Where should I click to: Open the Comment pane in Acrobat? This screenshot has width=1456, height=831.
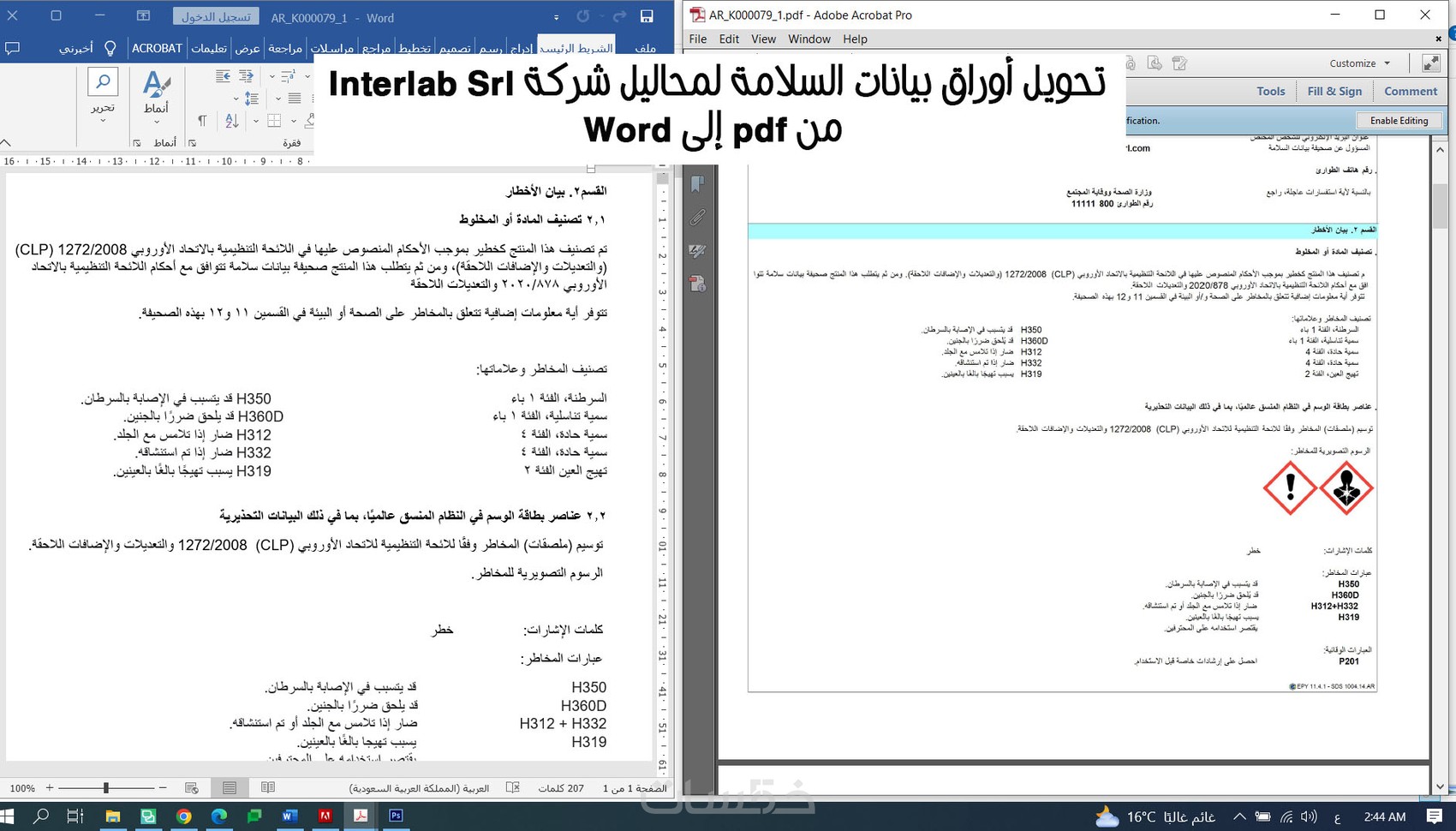pyautogui.click(x=1411, y=91)
